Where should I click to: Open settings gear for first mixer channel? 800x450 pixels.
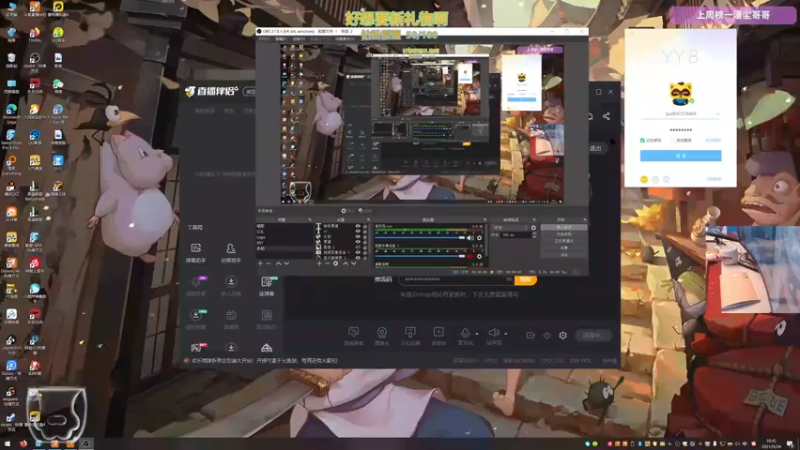(479, 238)
